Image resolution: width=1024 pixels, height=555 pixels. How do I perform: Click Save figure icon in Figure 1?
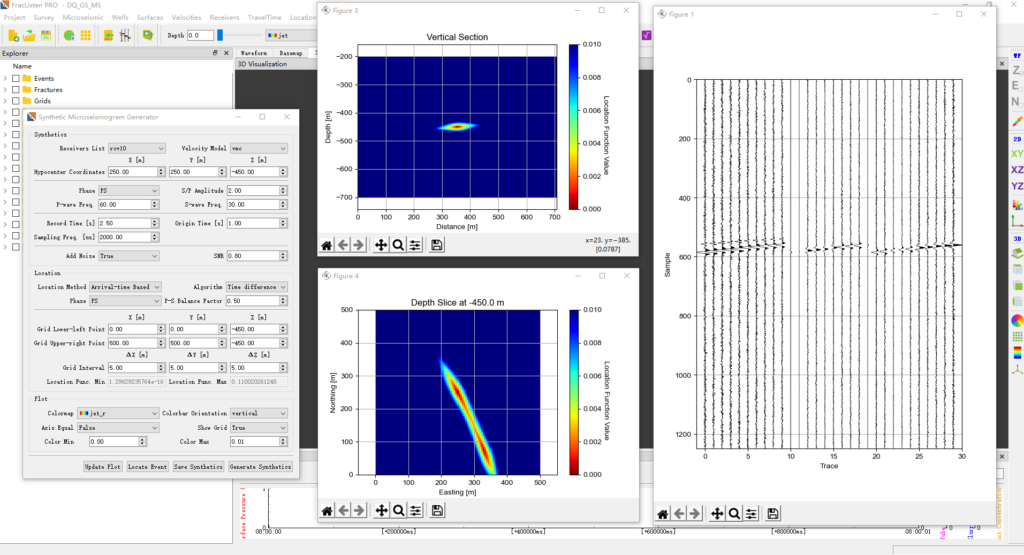[773, 514]
